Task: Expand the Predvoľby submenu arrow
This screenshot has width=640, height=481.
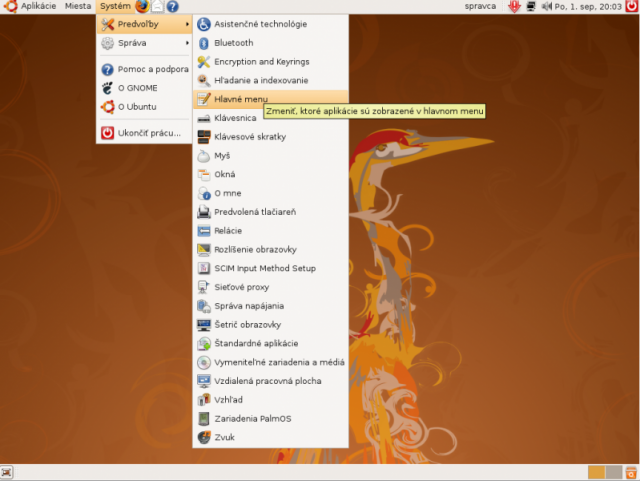Action: 187,24
